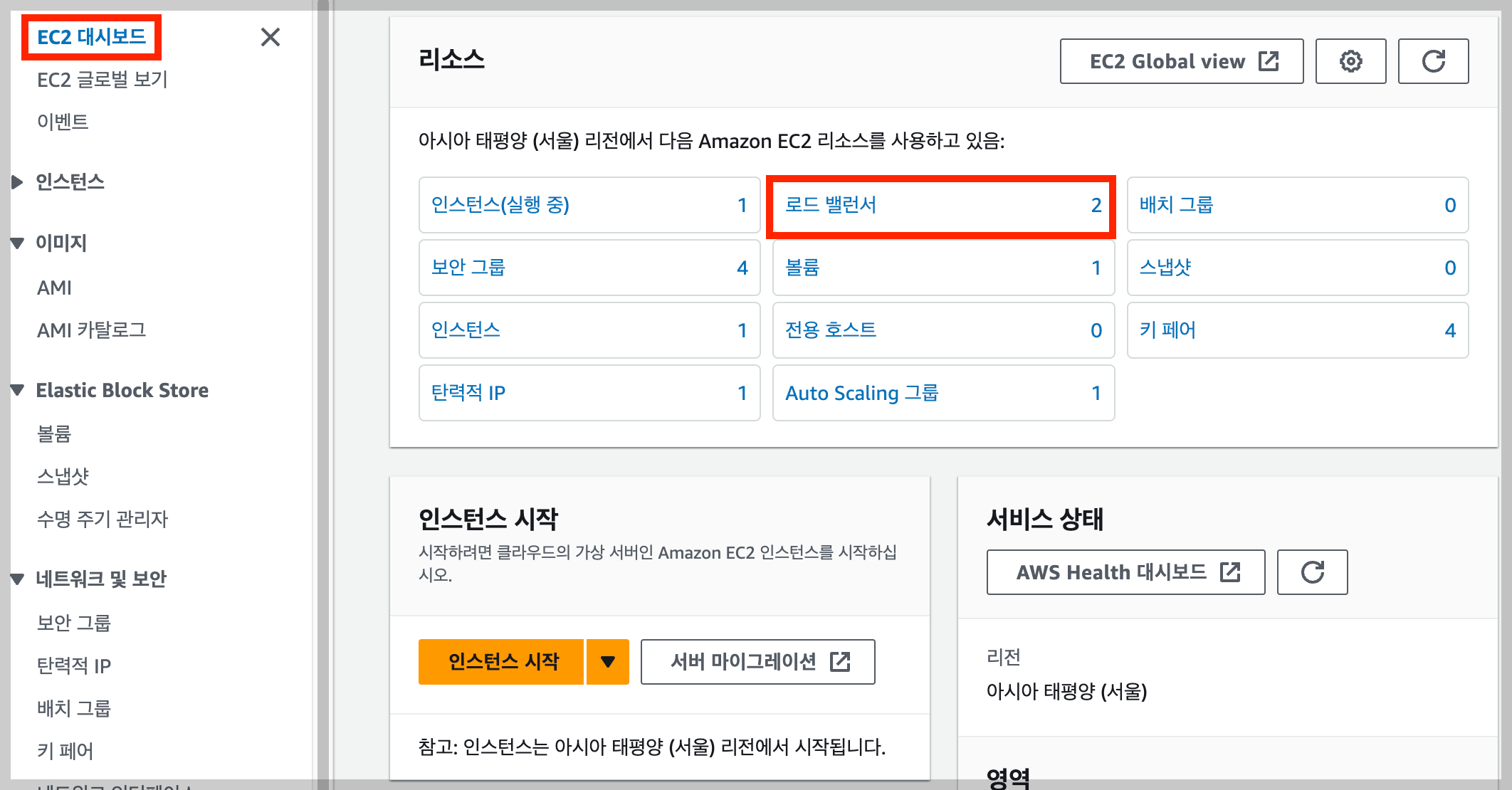Go to AMI 카탈로그 in sidebar
Viewport: 1512px width, 790px height.
coord(91,330)
